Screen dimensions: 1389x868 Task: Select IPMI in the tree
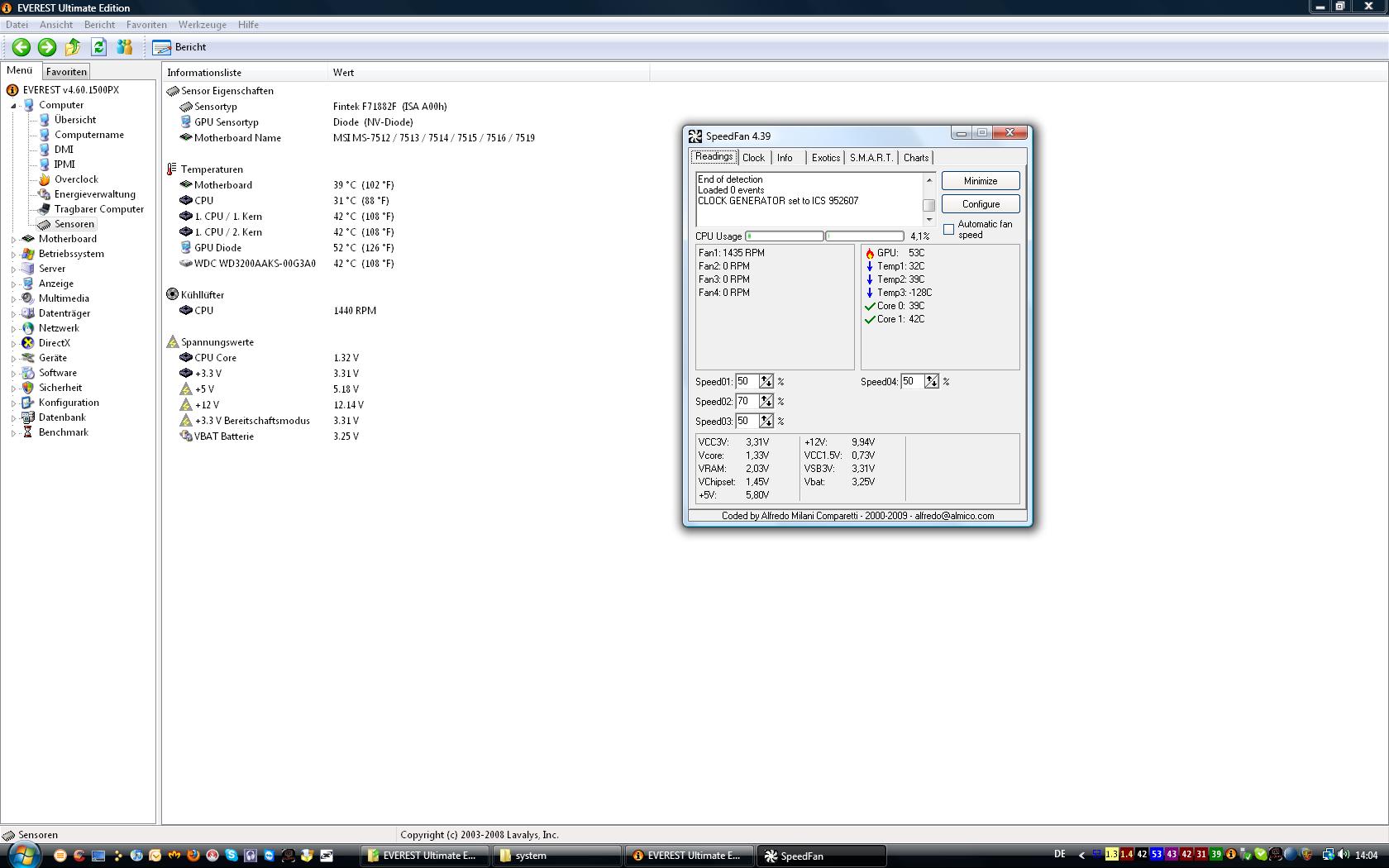click(x=64, y=165)
